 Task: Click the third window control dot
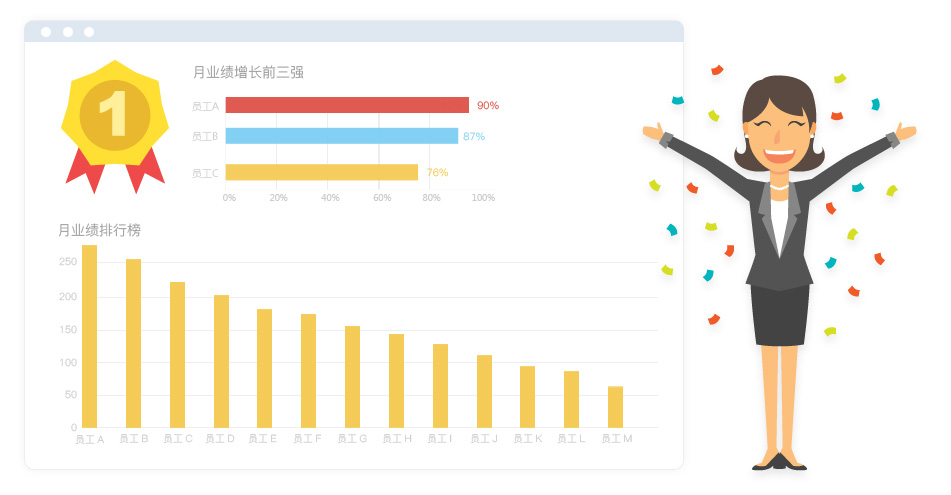point(89,32)
